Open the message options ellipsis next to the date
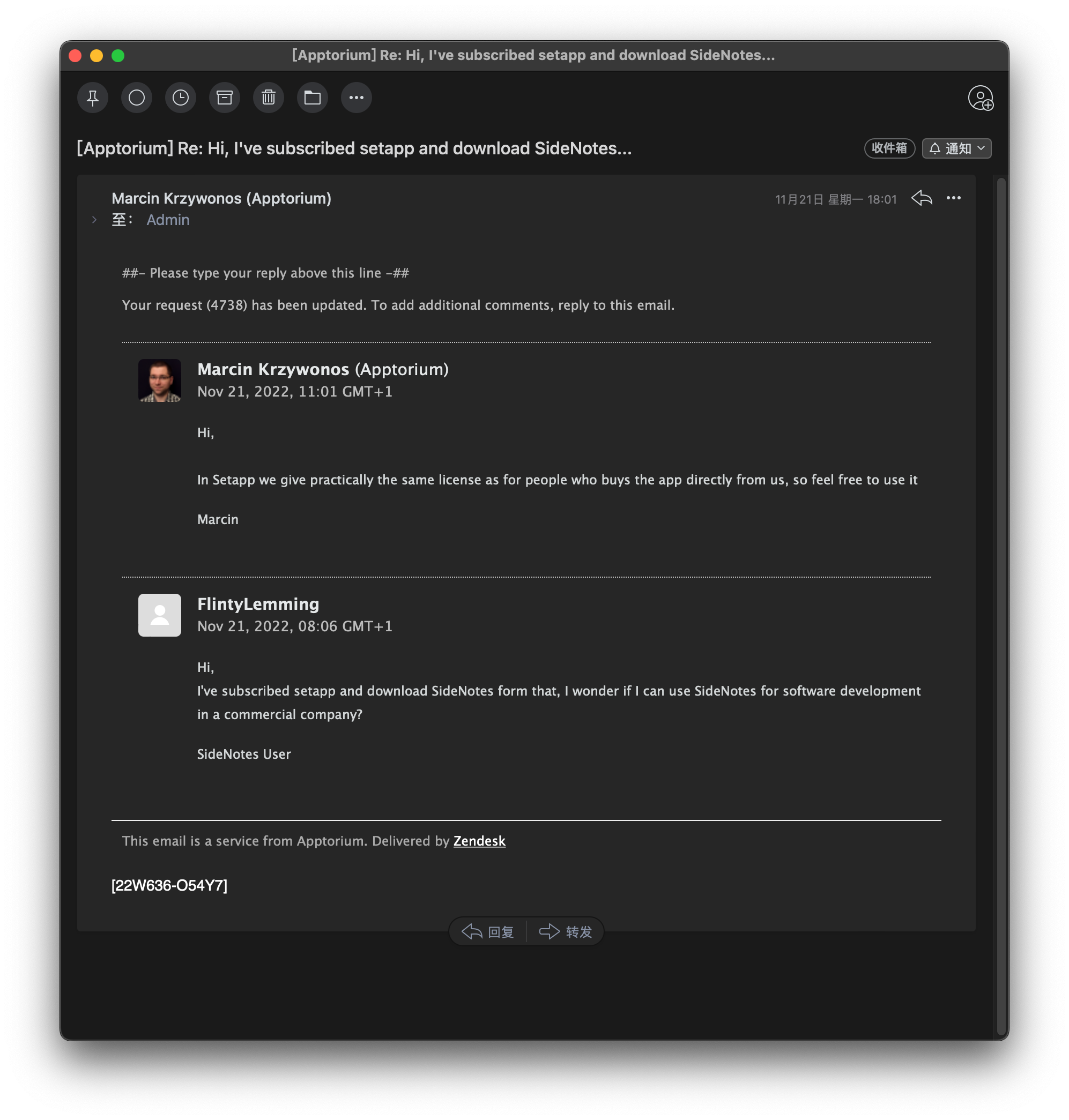 [x=953, y=198]
